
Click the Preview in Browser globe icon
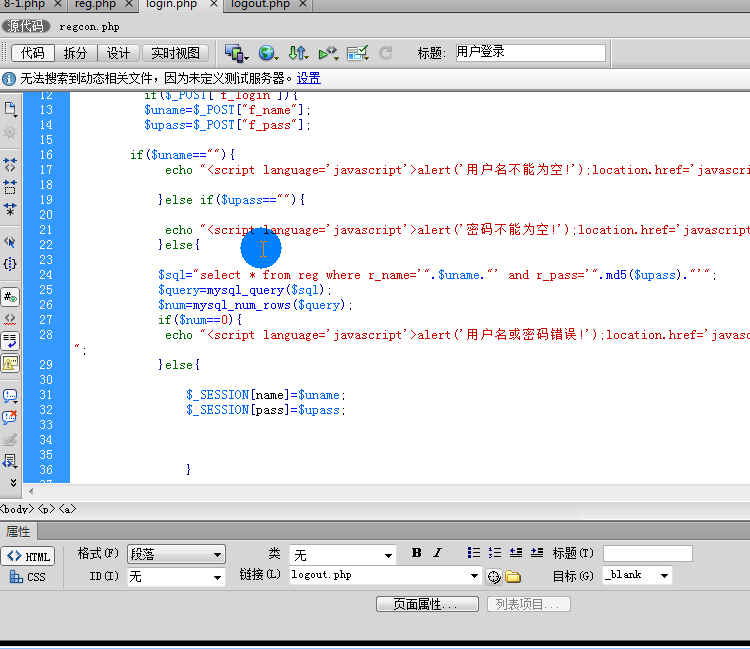pos(267,53)
